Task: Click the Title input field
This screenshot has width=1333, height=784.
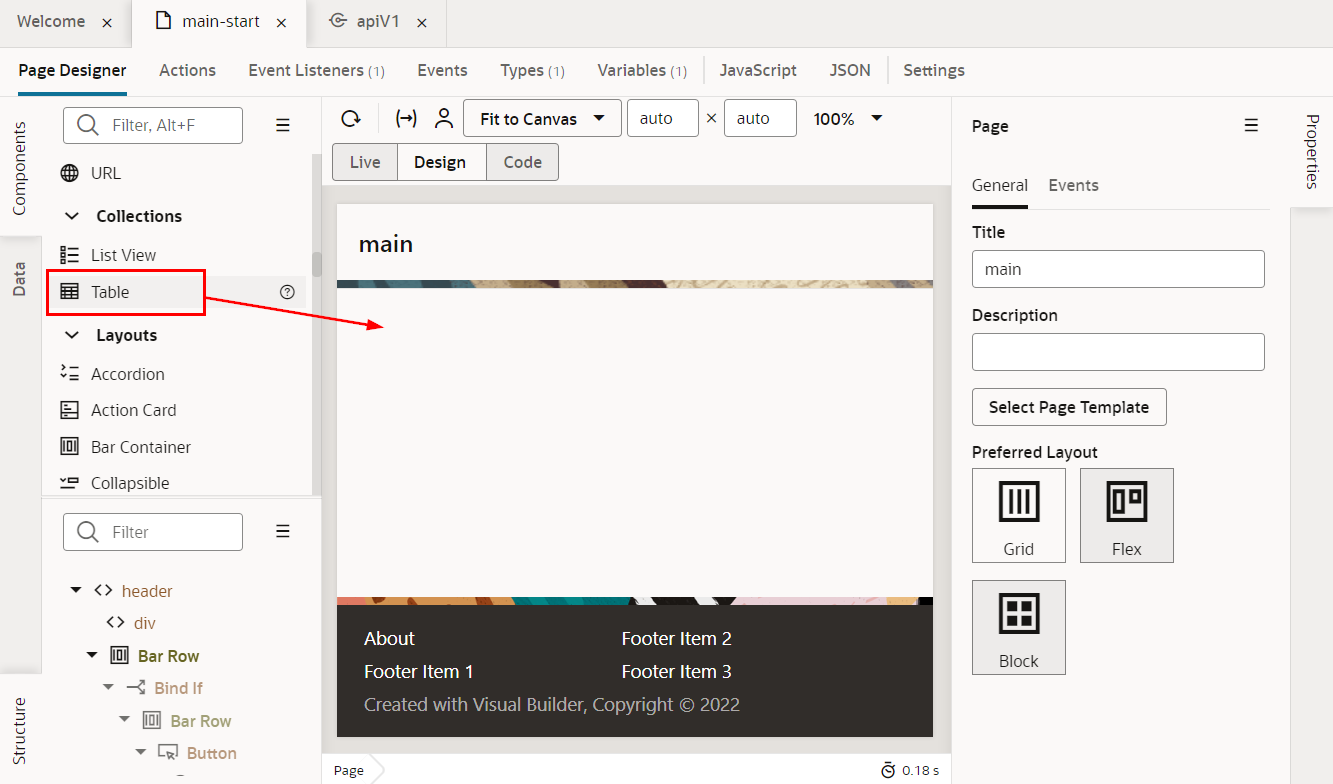Action: click(1117, 269)
